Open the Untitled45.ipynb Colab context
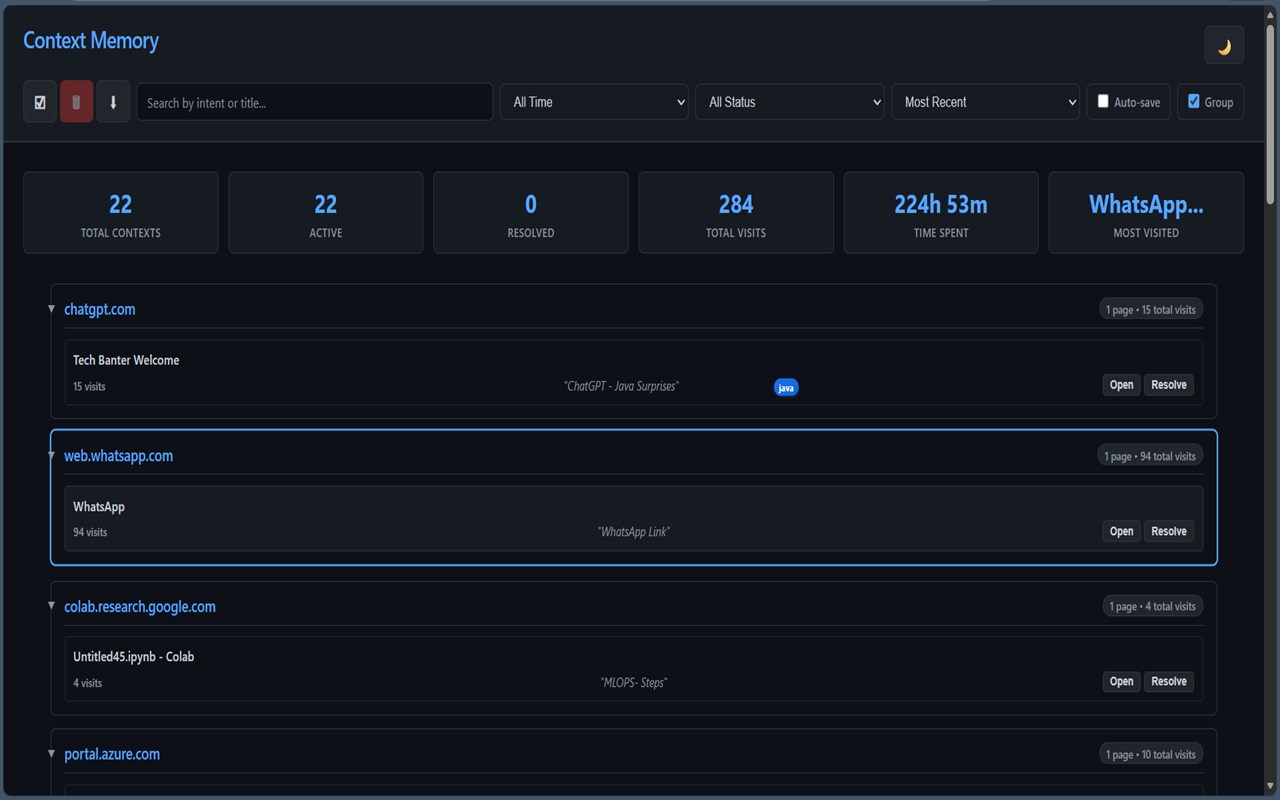1280x800 pixels. tap(1121, 681)
